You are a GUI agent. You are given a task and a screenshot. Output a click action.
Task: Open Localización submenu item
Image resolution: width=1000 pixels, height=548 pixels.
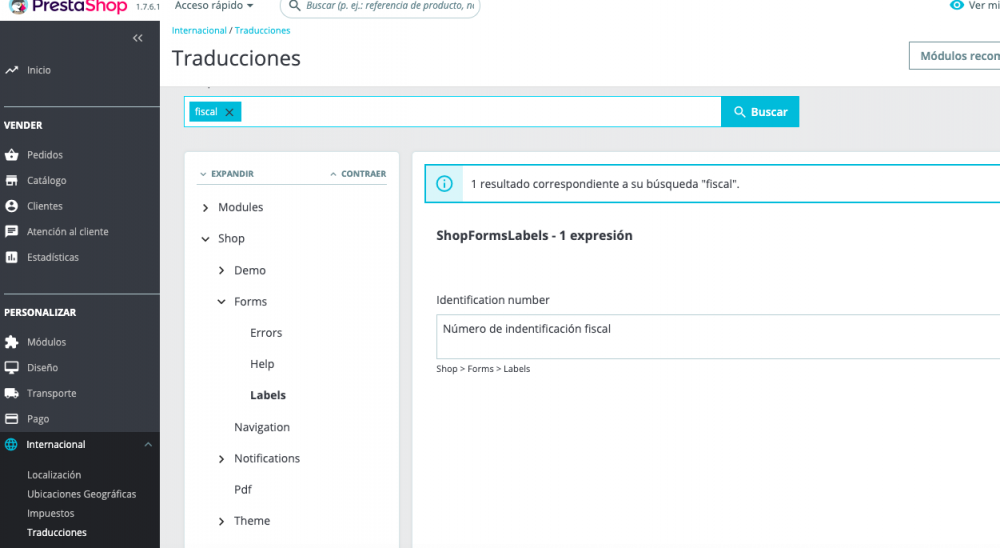pos(54,475)
